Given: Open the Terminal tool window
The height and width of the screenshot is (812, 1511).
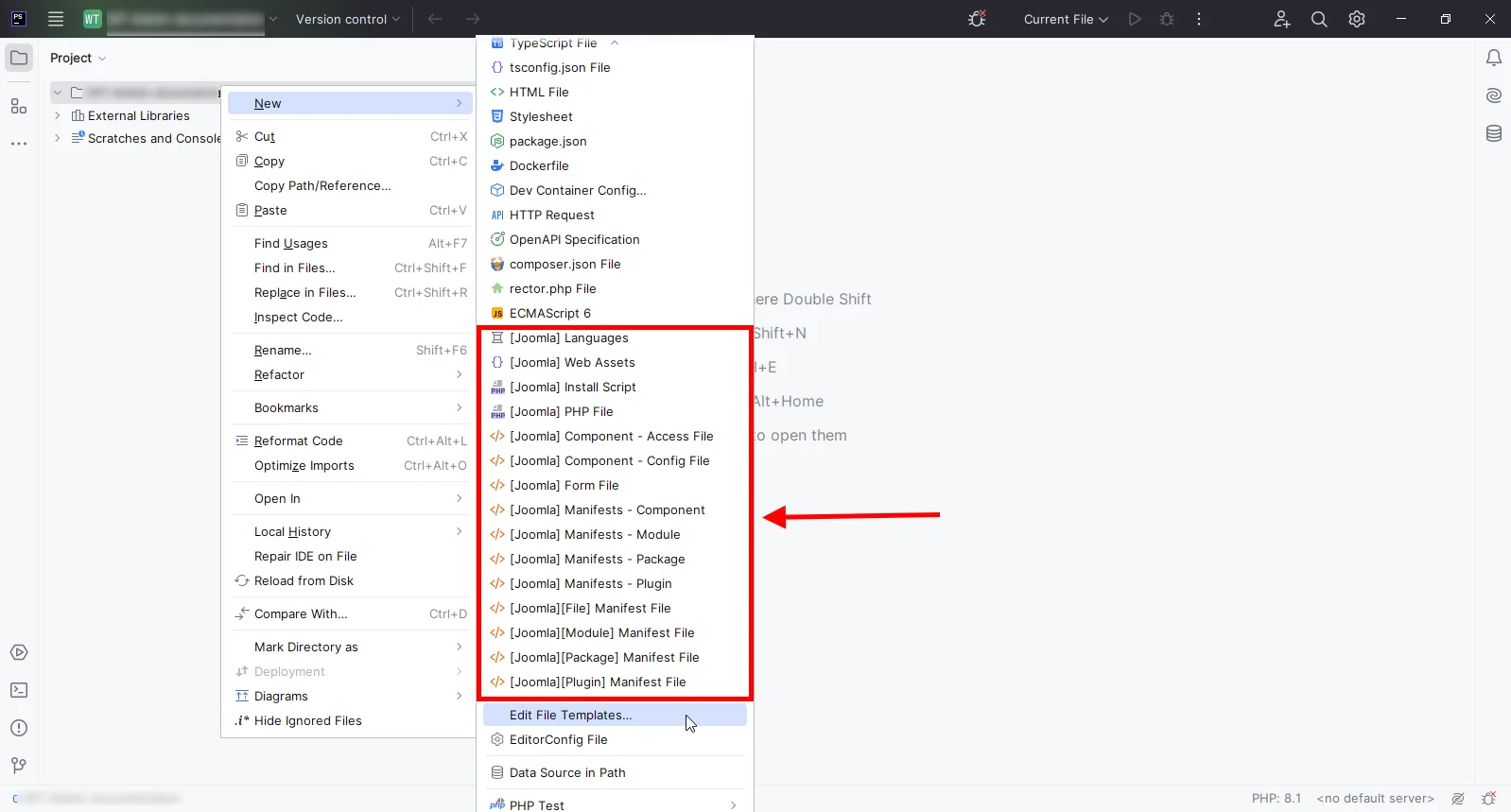Looking at the screenshot, I should tap(19, 690).
